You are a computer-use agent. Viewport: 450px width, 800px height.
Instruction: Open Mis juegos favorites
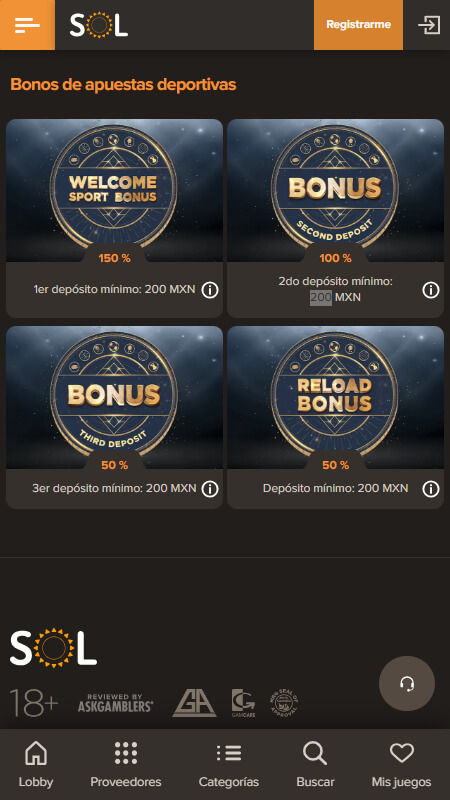coord(401,764)
